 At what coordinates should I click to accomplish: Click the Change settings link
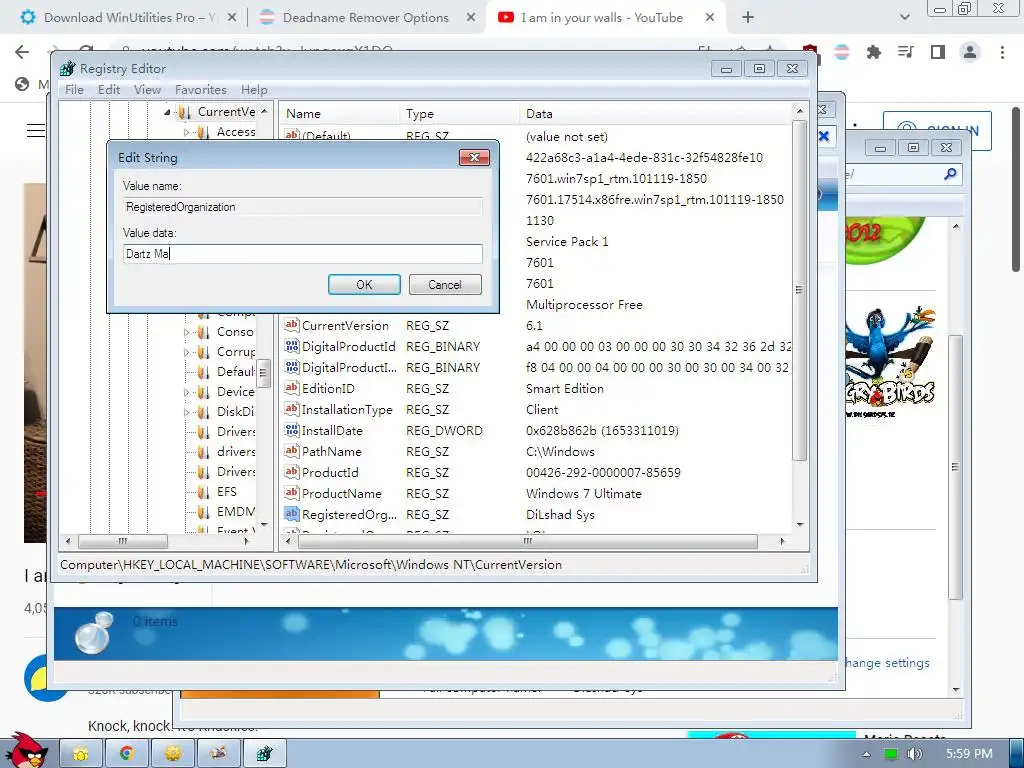point(888,663)
